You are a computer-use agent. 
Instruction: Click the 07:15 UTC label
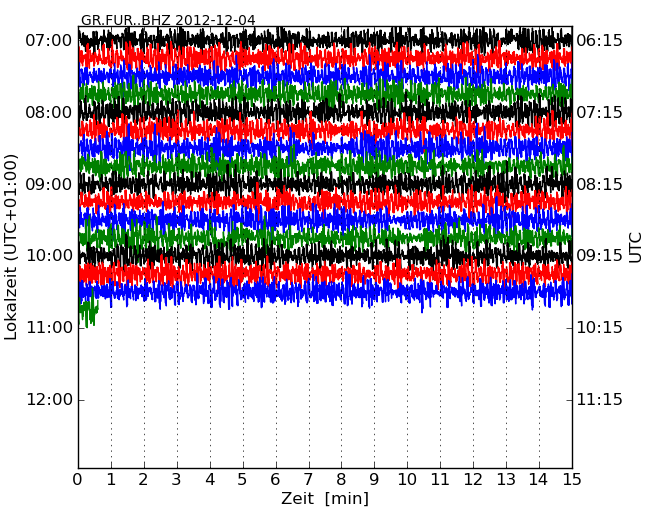pyautogui.click(x=599, y=112)
